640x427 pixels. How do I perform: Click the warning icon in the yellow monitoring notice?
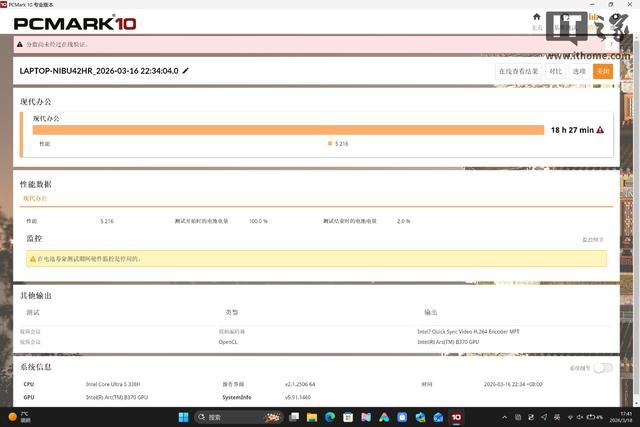(x=33, y=259)
